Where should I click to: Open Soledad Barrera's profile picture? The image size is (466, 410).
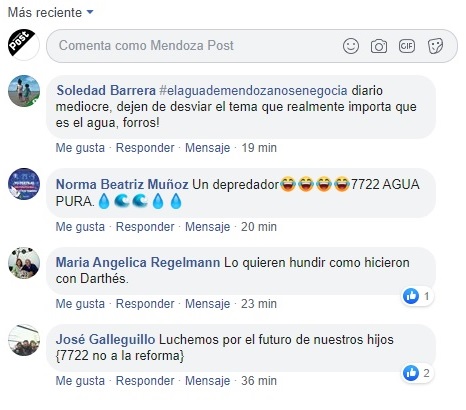pyautogui.click(x=24, y=91)
